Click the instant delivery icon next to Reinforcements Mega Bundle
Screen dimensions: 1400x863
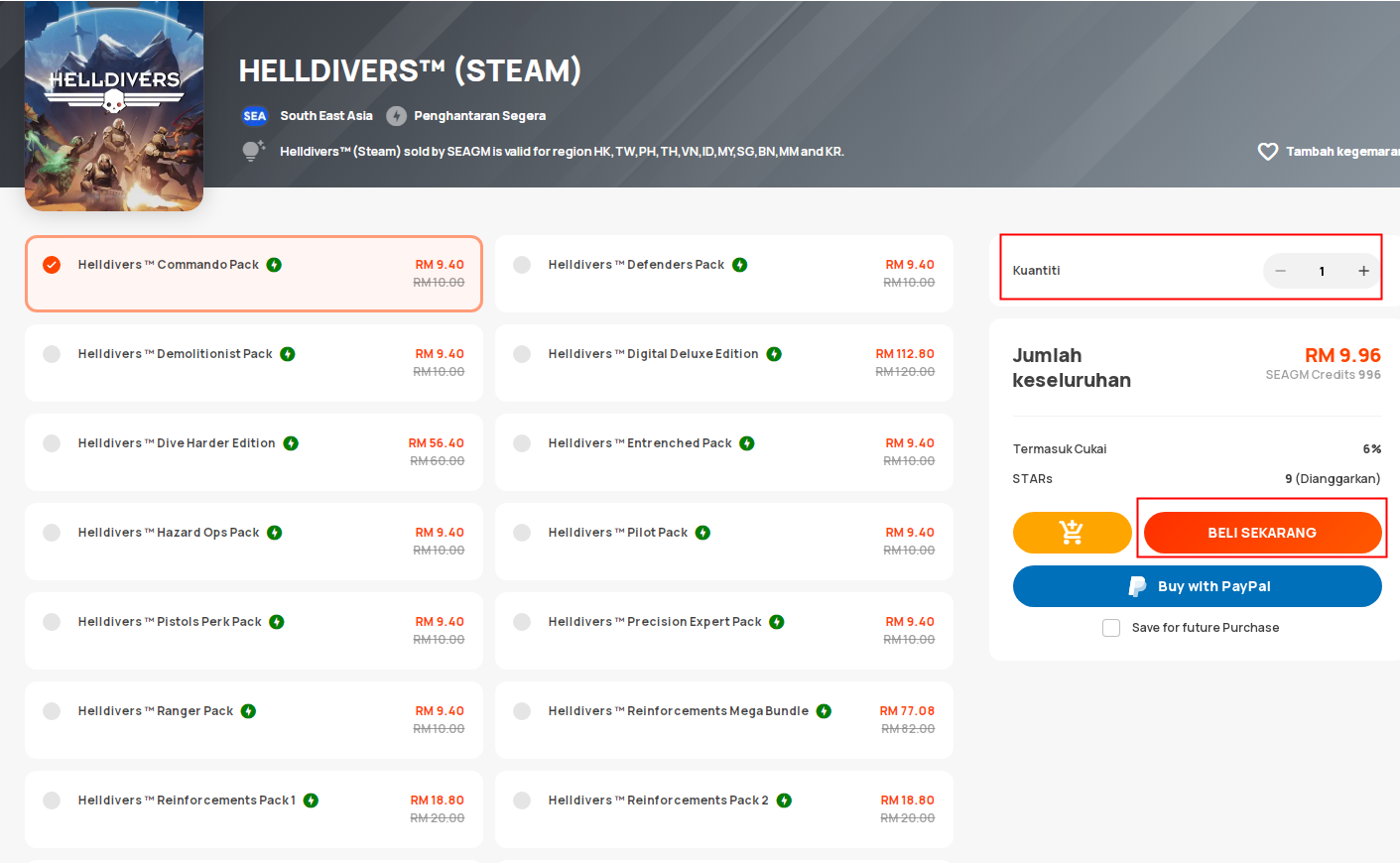click(x=824, y=711)
